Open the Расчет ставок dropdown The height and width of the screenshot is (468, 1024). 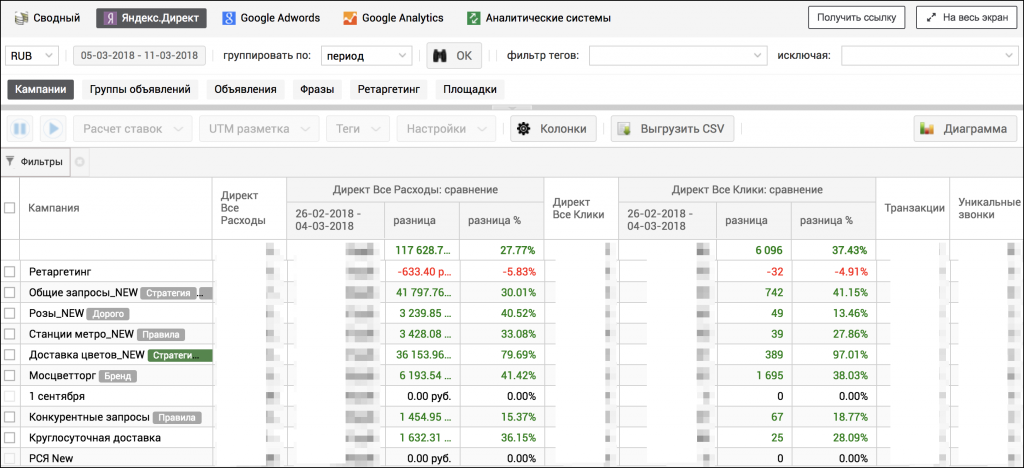pyautogui.click(x=133, y=129)
